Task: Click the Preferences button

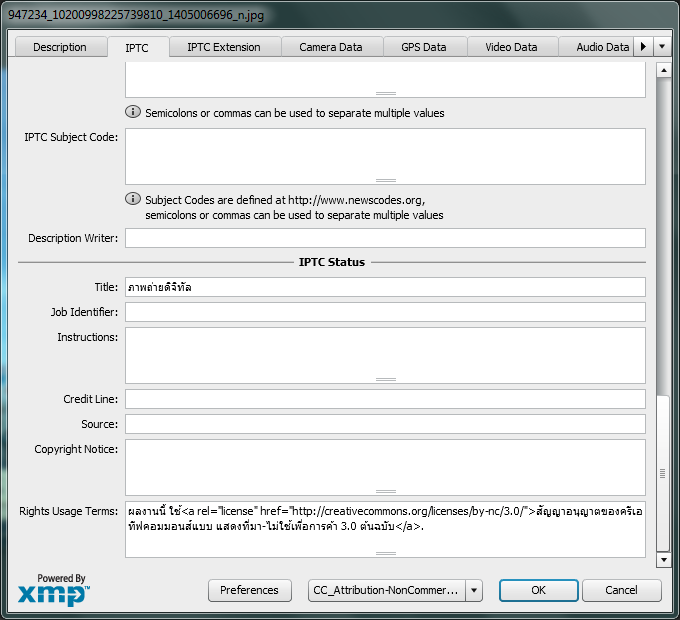Action: coord(250,590)
